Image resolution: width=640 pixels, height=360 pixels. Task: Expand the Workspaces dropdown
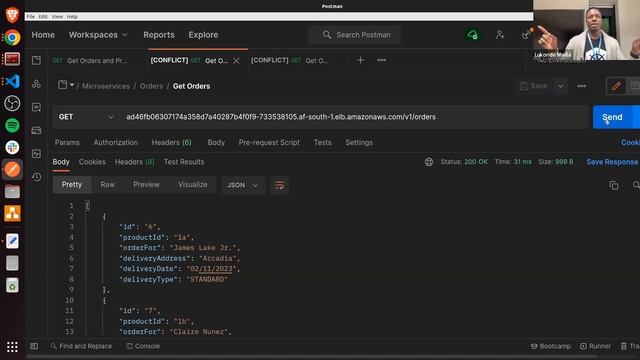coord(98,35)
